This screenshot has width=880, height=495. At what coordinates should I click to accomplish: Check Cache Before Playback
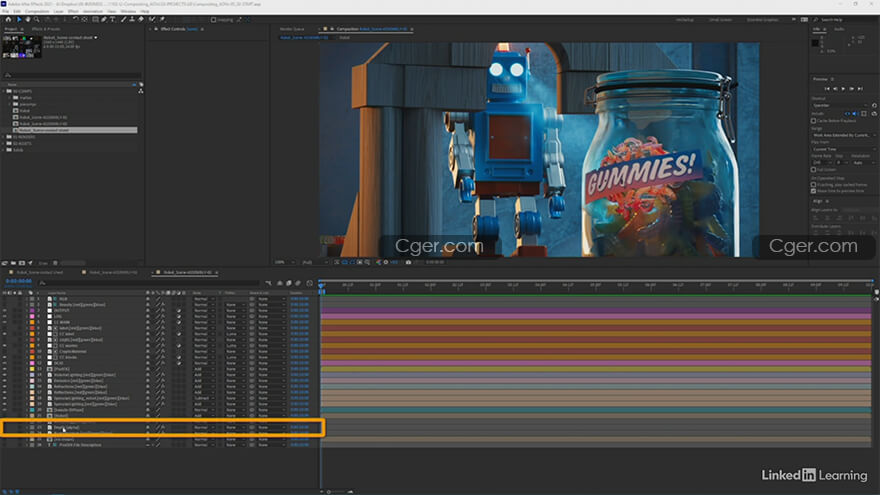(x=813, y=121)
